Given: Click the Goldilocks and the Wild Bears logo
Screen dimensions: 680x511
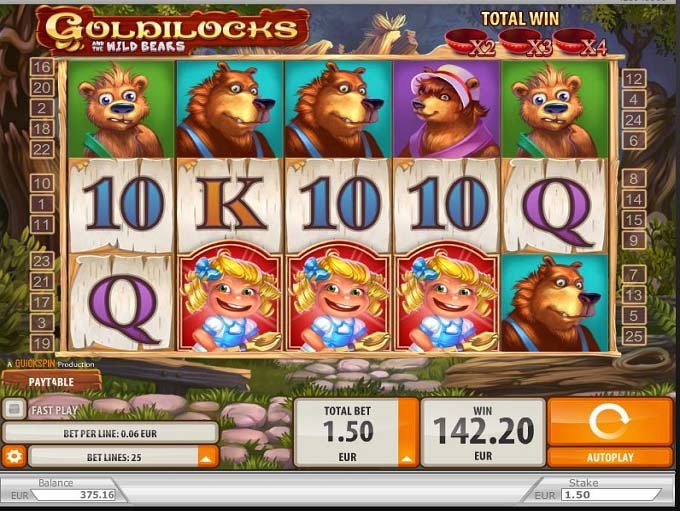Looking at the screenshot, I should pos(173,29).
